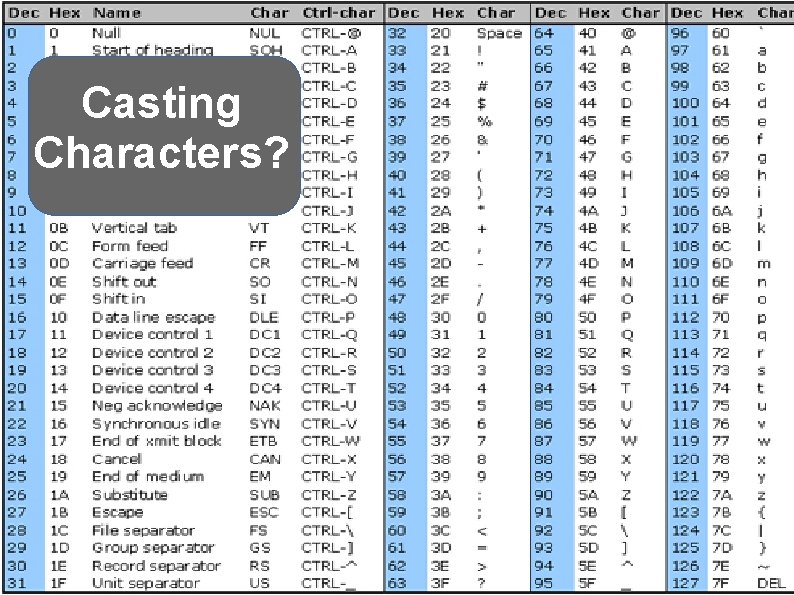This screenshot has height=595, width=794.
Task: Click decimal value 127 cell
Action: click(685, 583)
